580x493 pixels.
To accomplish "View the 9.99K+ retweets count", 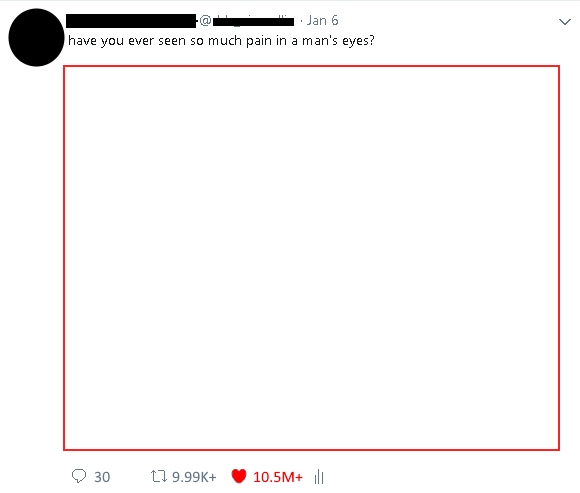I will click(194, 477).
